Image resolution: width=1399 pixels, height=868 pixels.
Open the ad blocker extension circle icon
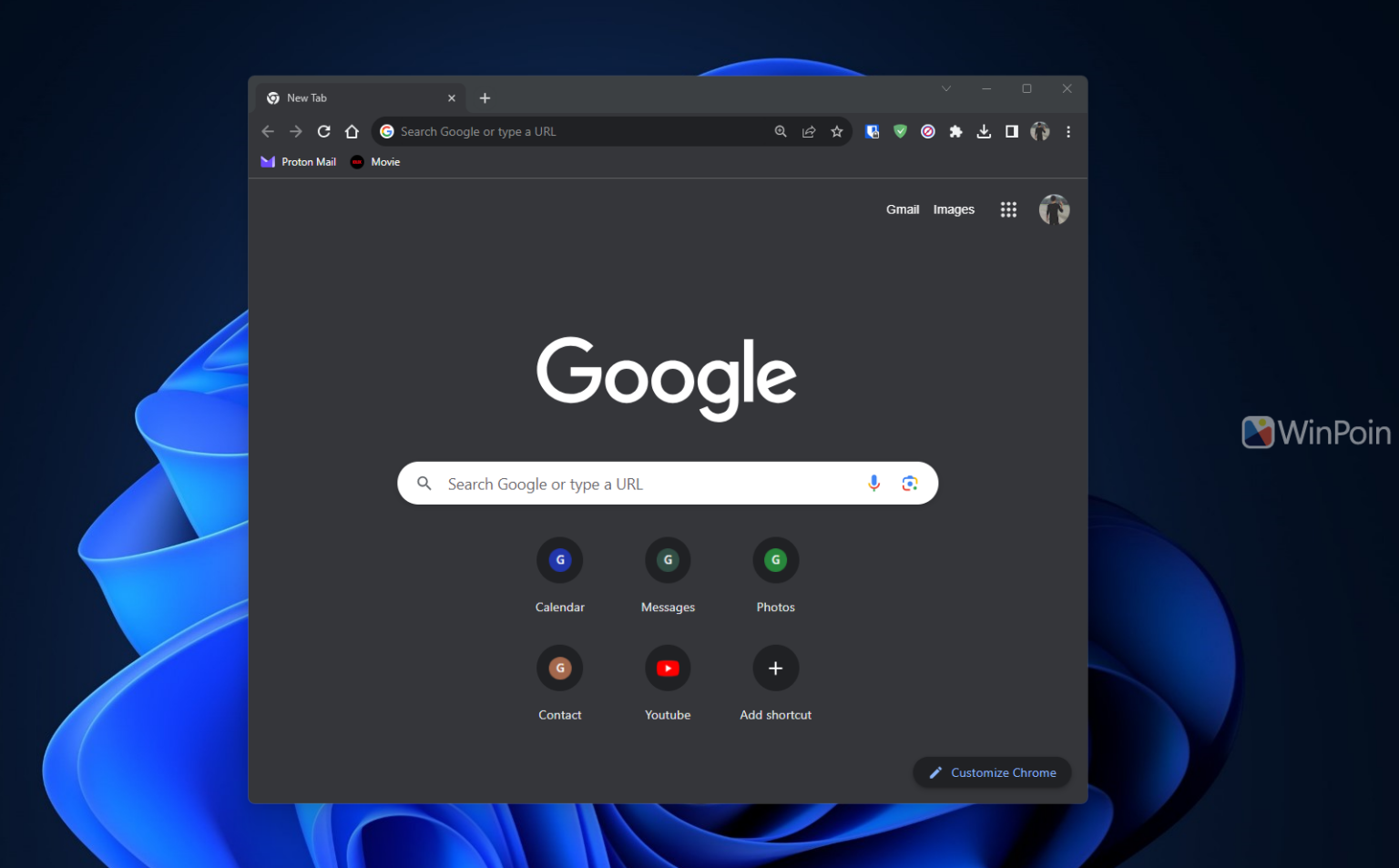[927, 131]
